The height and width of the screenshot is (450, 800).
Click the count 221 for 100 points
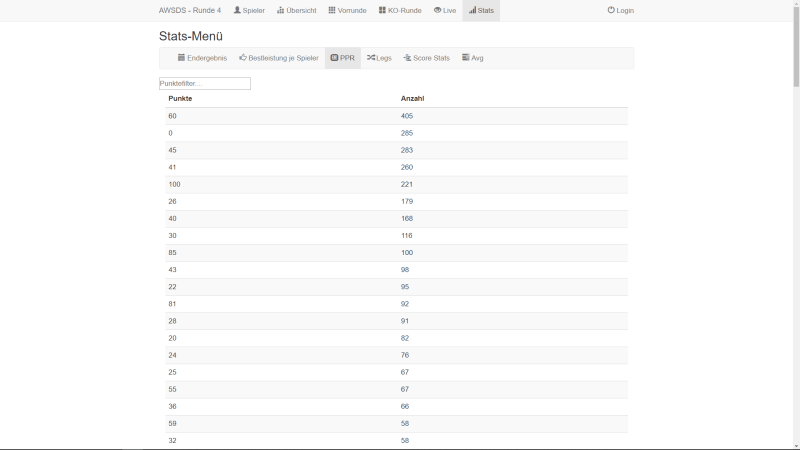click(x=407, y=184)
